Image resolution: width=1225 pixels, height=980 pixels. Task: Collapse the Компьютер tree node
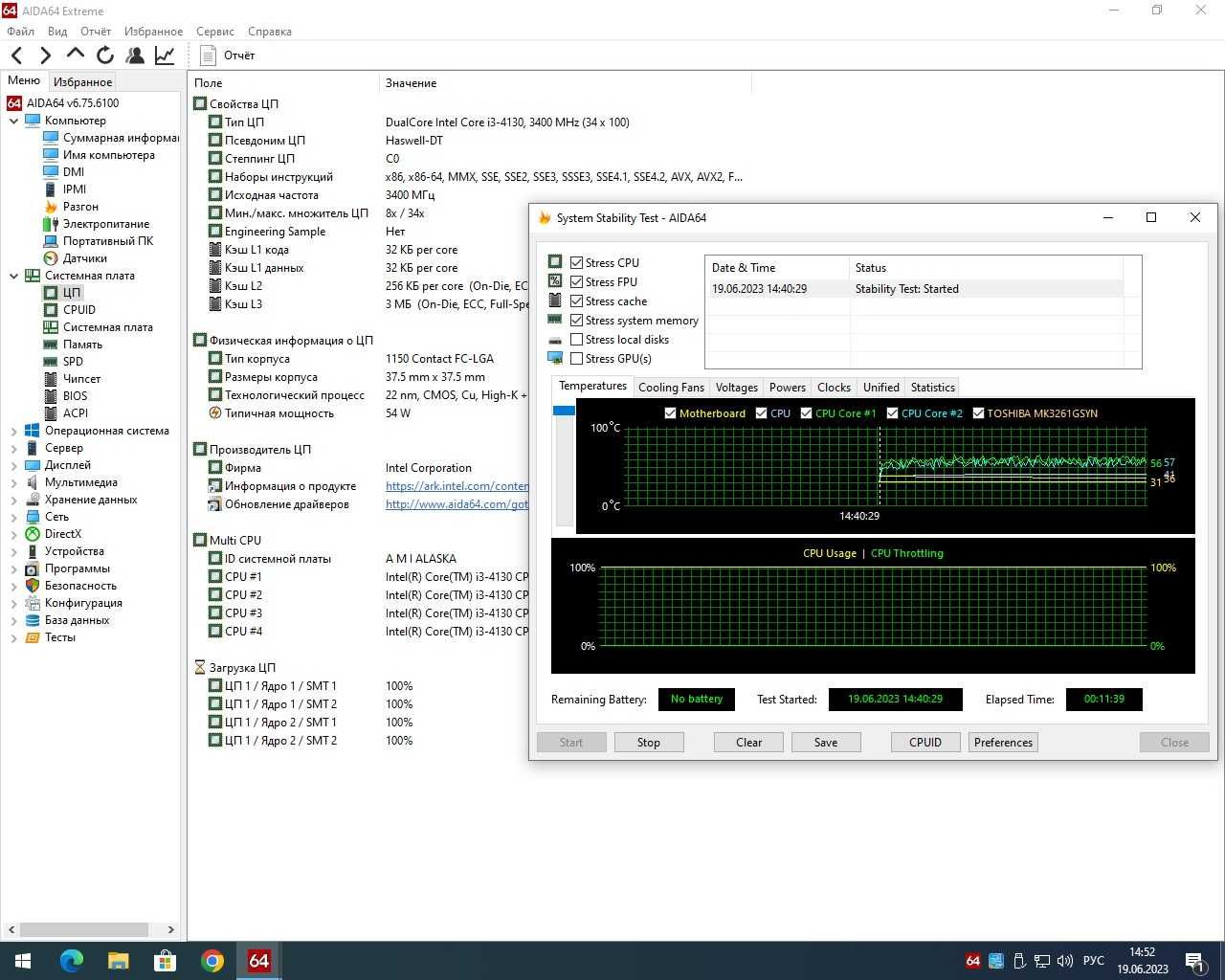coord(13,121)
